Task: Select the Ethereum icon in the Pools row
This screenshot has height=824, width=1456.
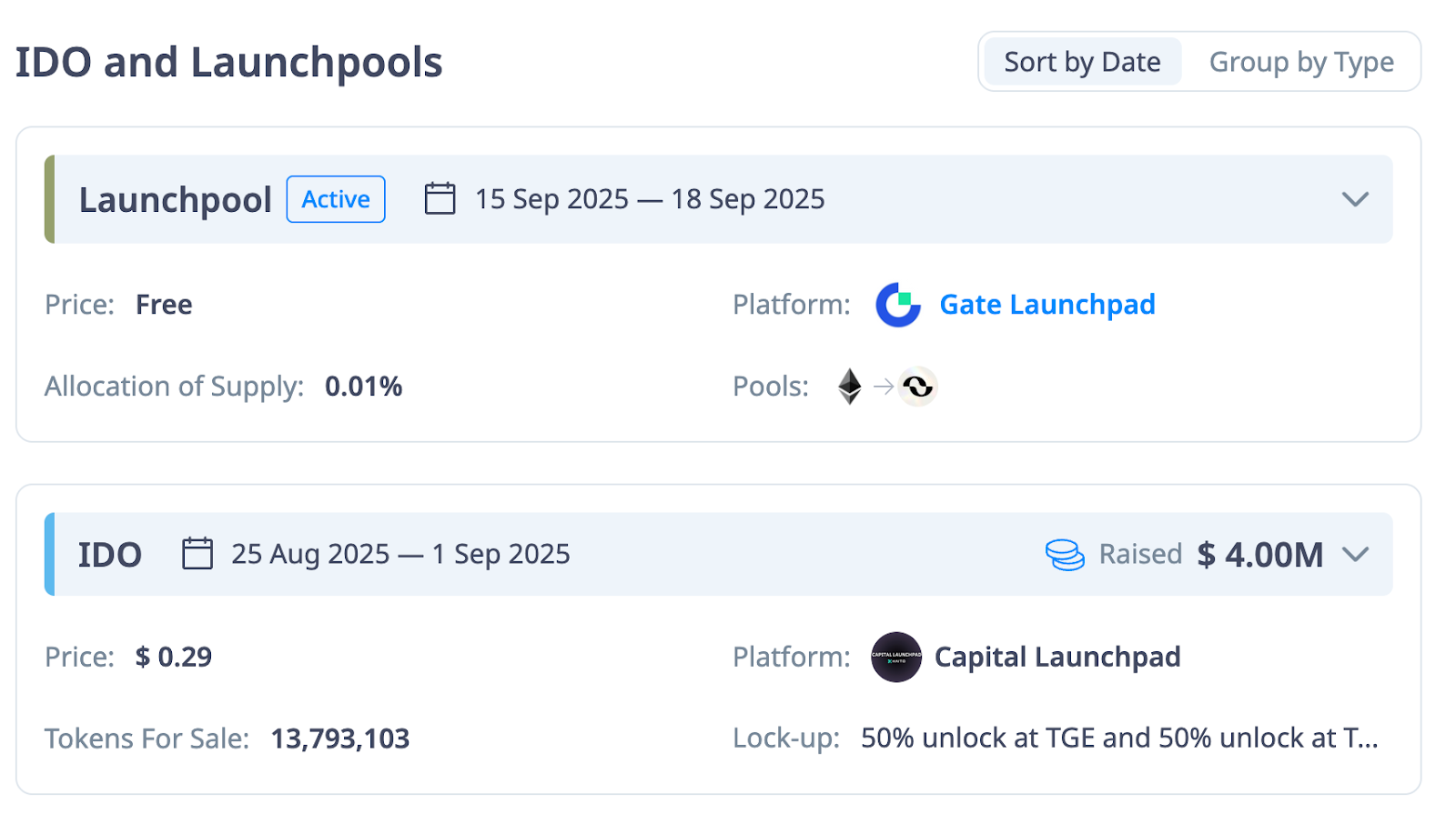Action: click(848, 387)
